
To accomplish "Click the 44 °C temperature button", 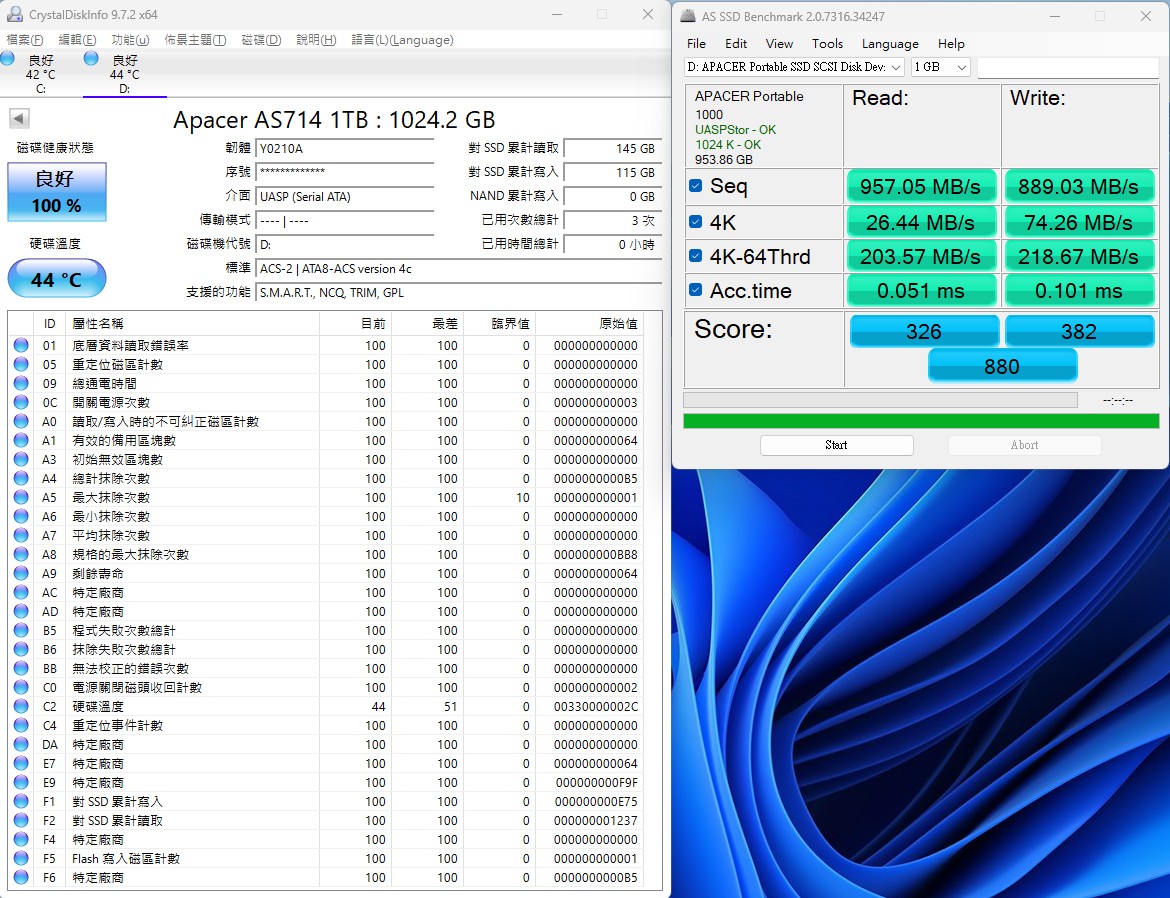I will (57, 278).
